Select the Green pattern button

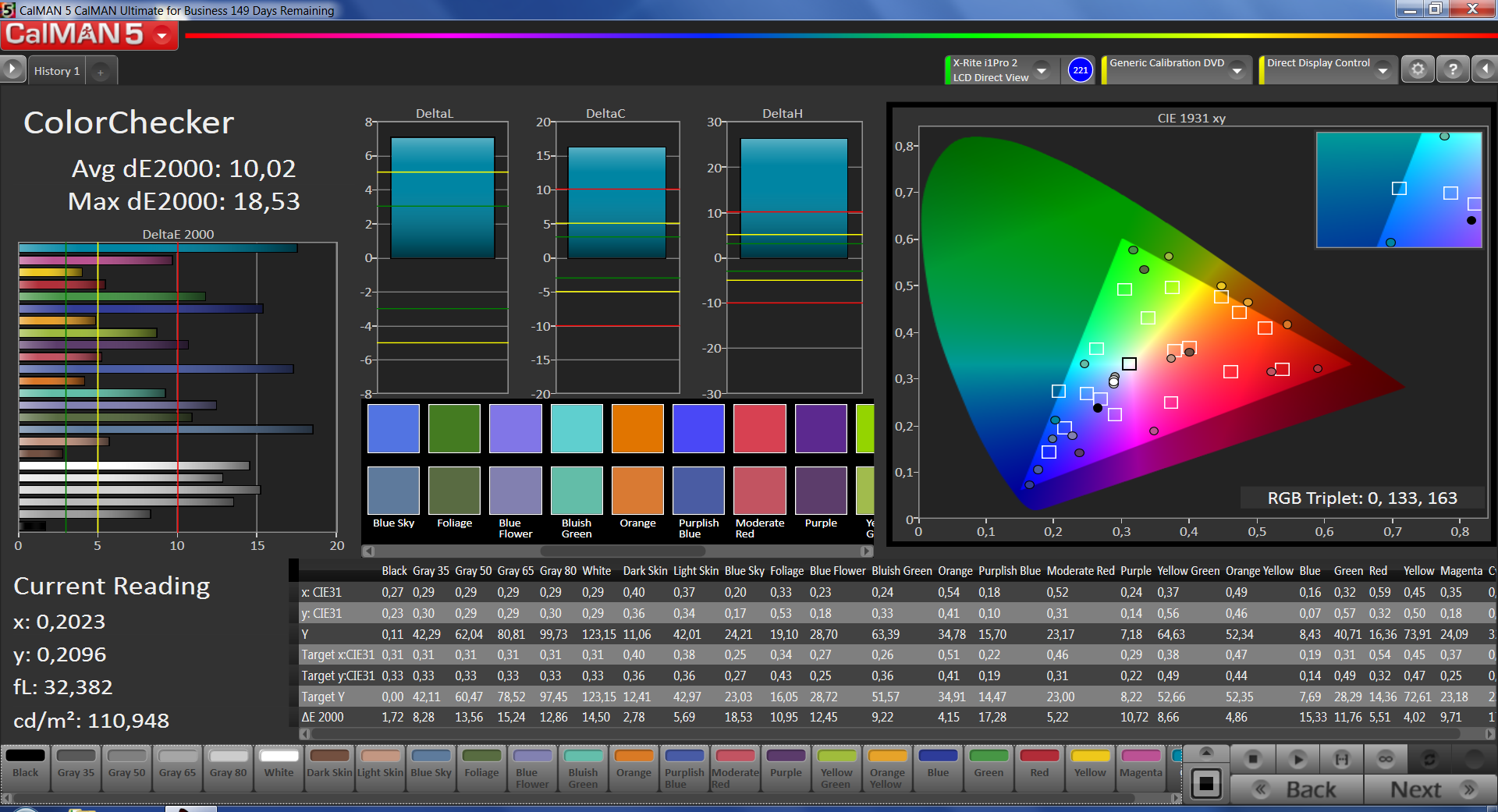coord(989,768)
